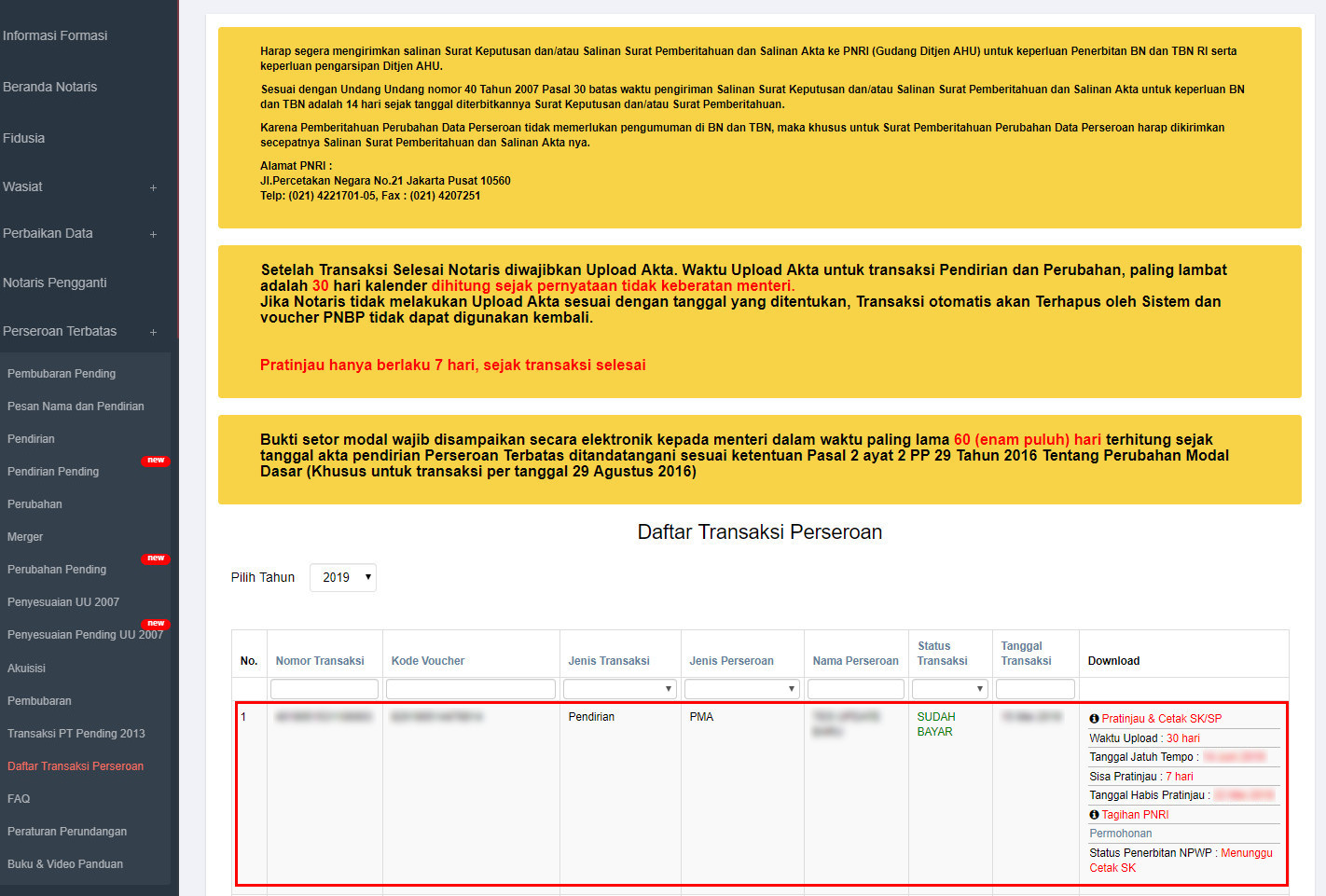The image size is (1326, 896).
Task: Open Informasi Formasi menu
Action: tap(55, 35)
